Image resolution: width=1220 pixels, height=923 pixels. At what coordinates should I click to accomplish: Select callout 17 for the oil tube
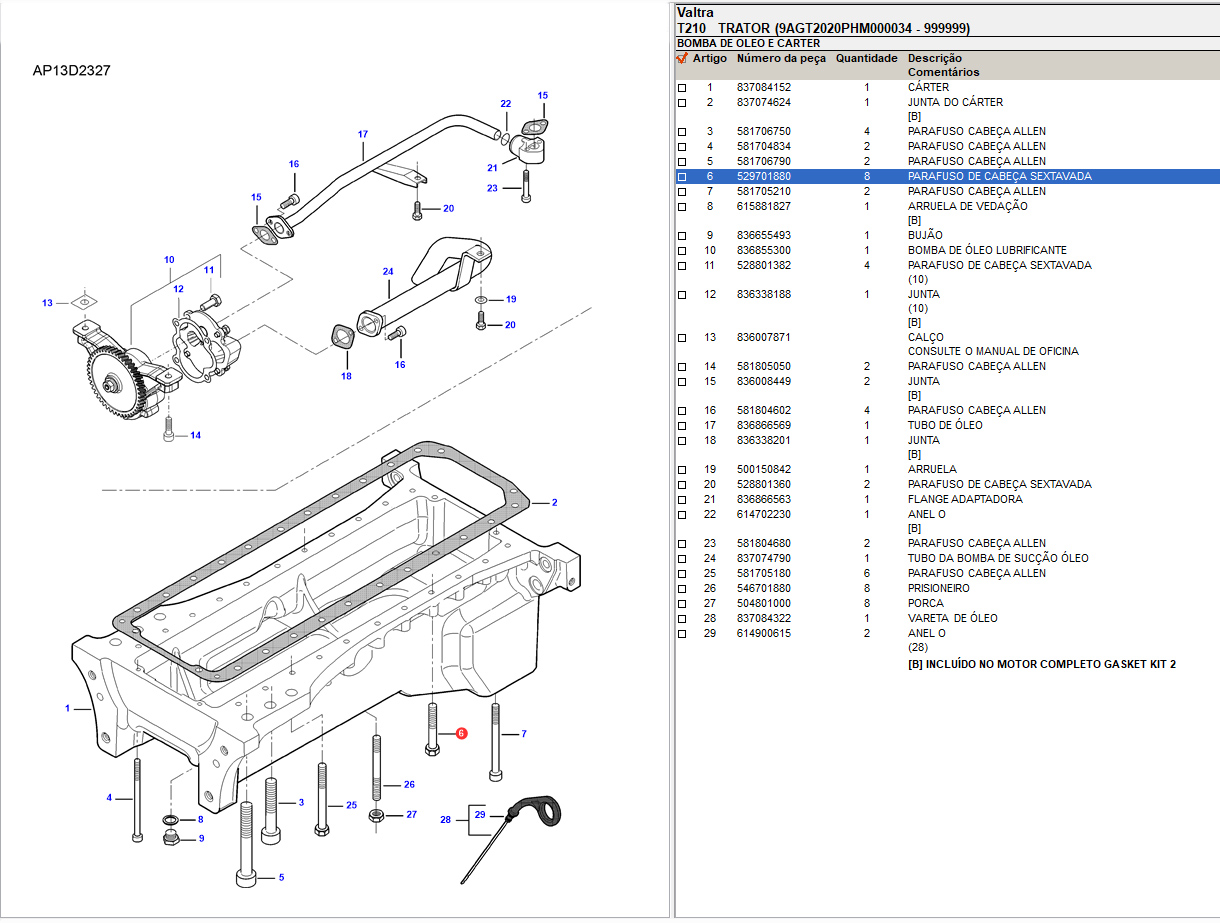pos(363,134)
